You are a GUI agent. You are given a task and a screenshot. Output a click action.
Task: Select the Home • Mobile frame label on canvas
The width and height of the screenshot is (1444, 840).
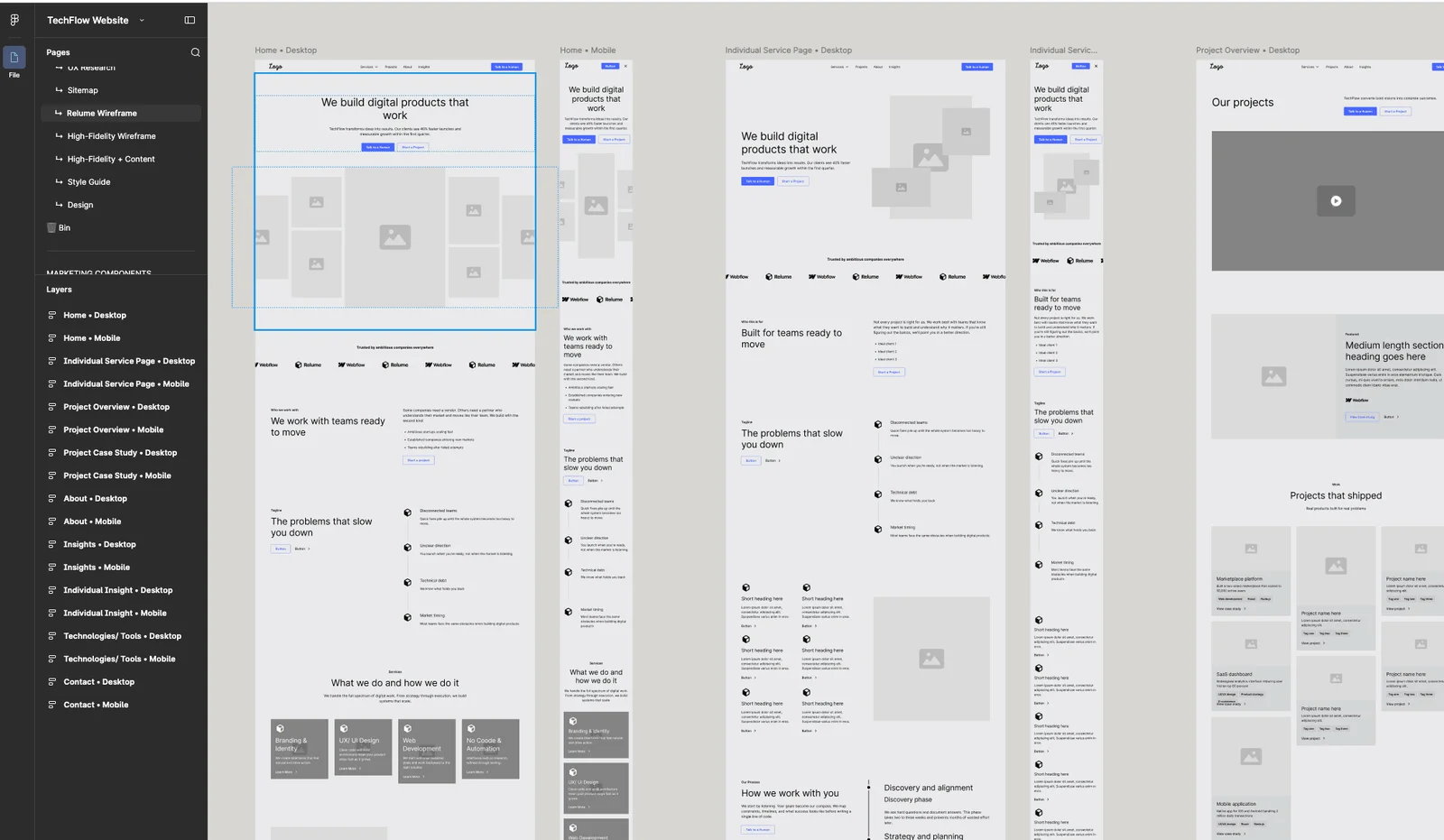(x=588, y=51)
